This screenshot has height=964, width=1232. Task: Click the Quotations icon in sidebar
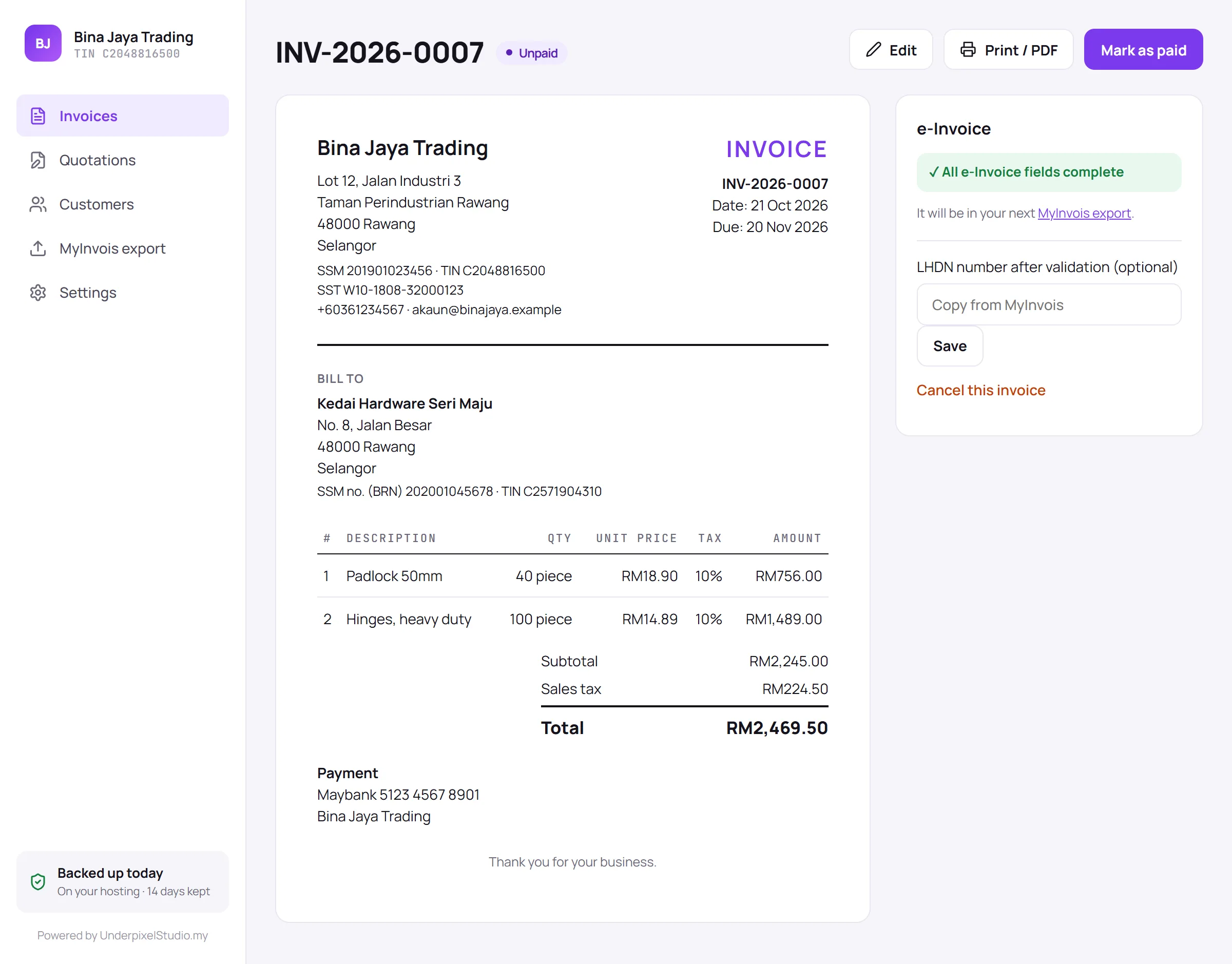coord(38,160)
